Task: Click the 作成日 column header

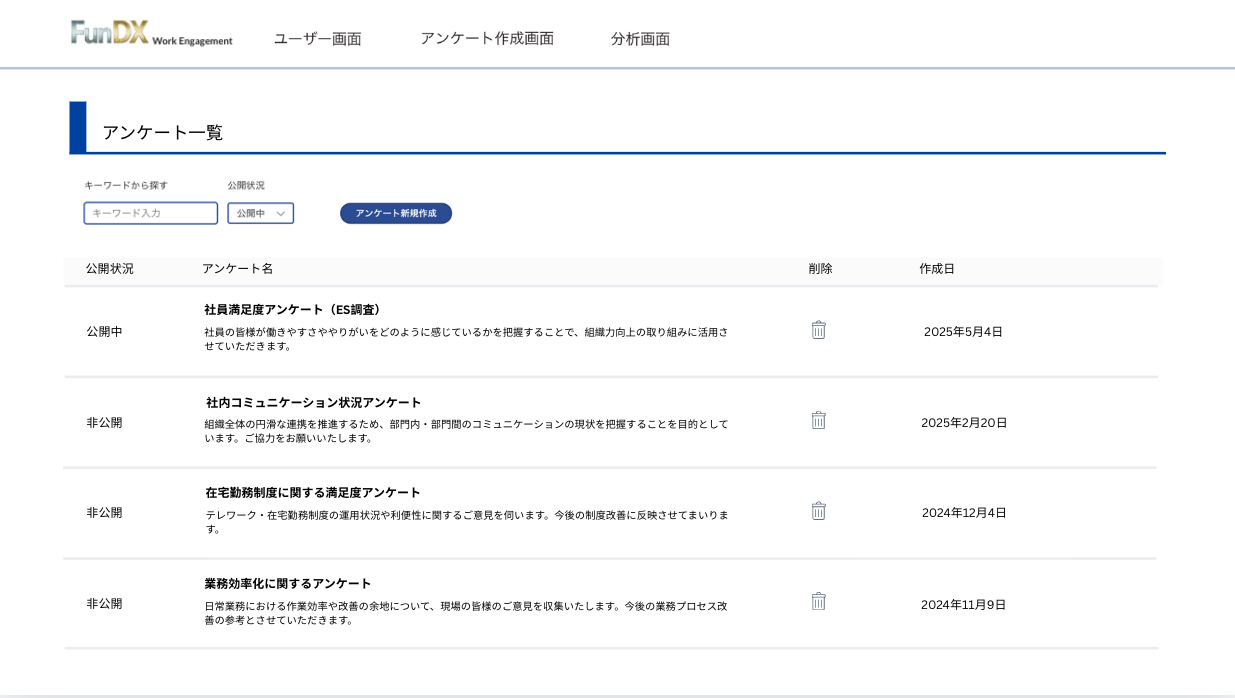Action: pos(937,269)
